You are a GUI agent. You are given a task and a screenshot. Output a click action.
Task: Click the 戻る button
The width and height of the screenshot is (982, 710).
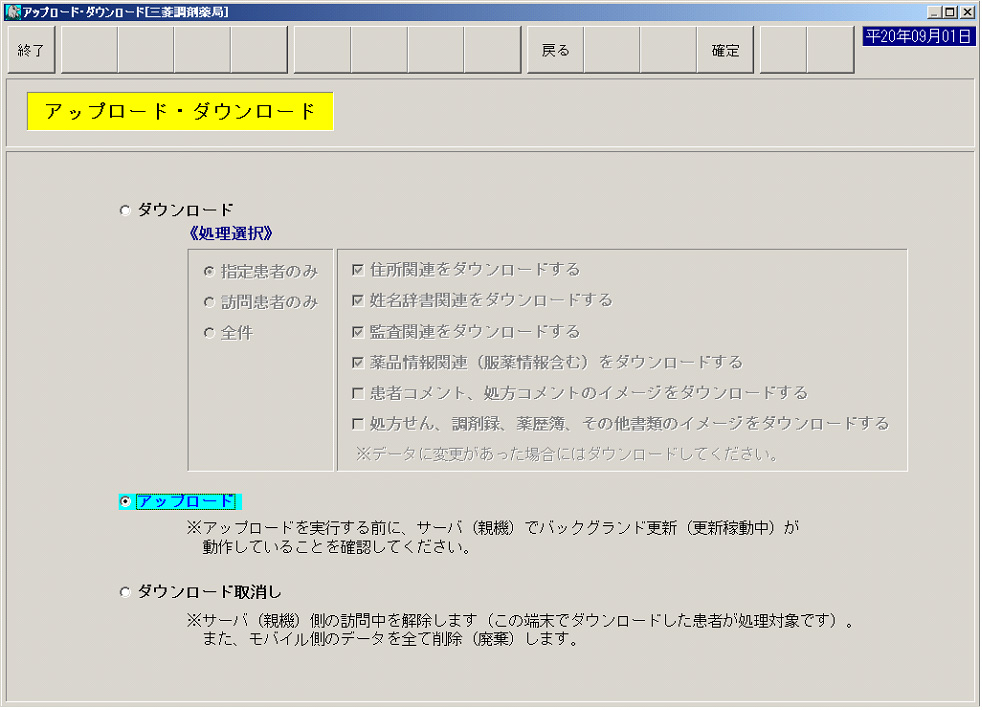556,50
